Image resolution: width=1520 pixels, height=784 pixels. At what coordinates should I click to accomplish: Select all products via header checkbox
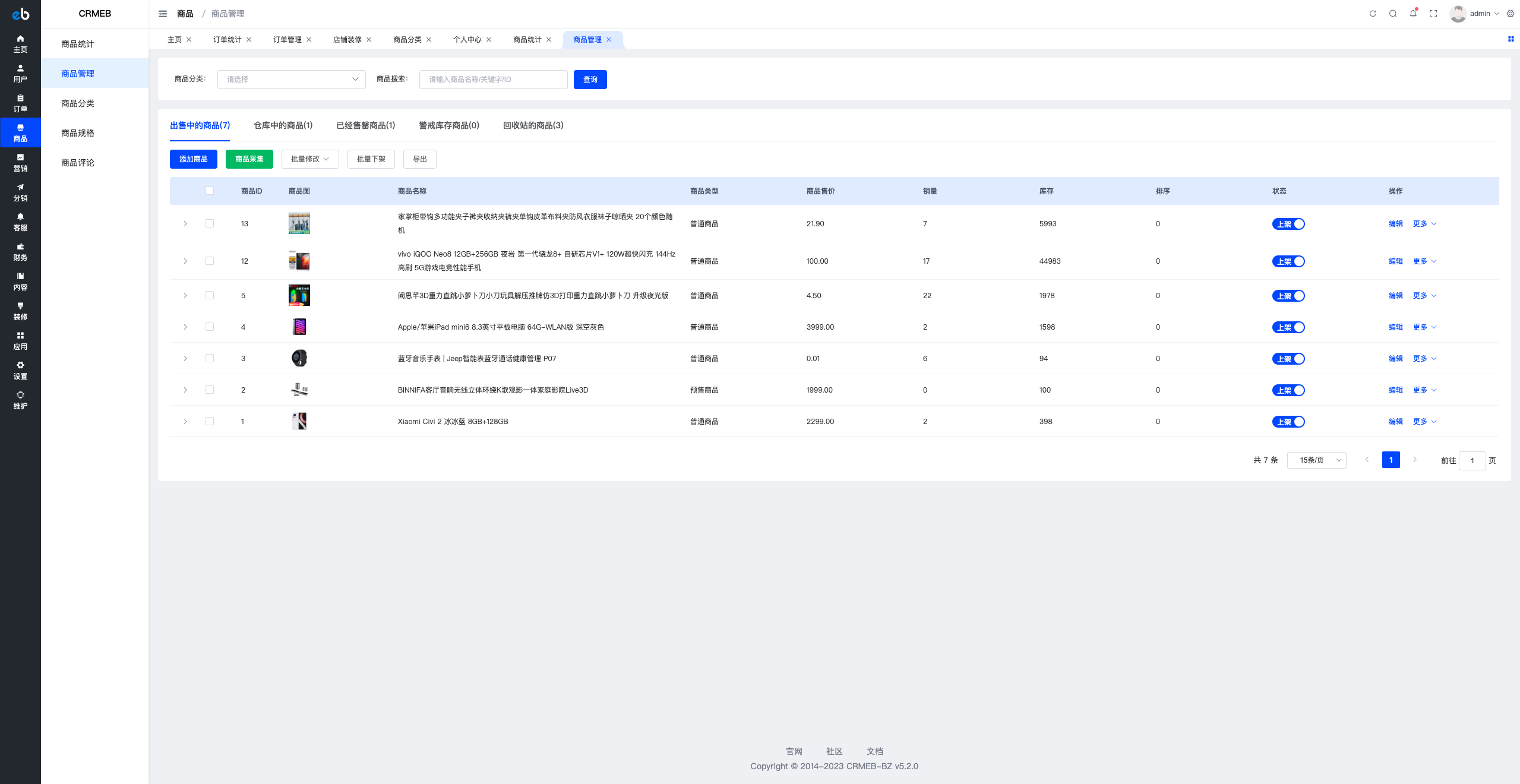tap(210, 191)
